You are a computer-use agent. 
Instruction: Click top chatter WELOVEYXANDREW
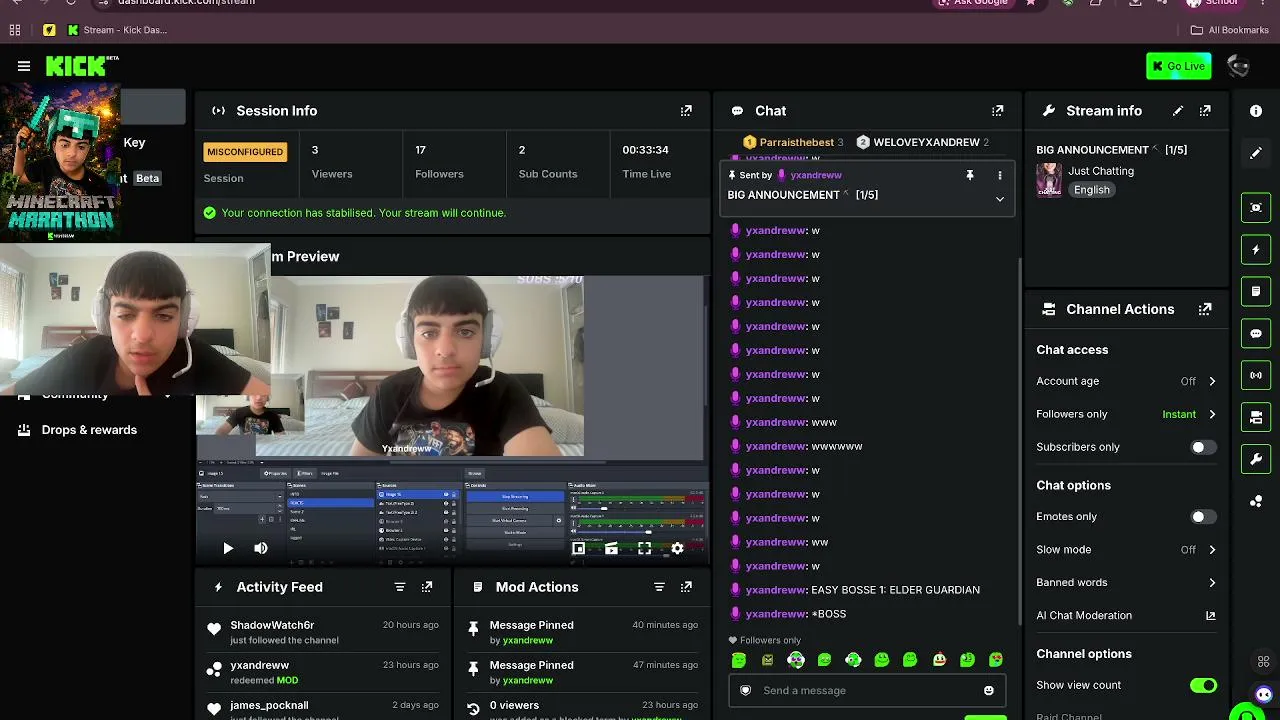pyautogui.click(x=926, y=142)
